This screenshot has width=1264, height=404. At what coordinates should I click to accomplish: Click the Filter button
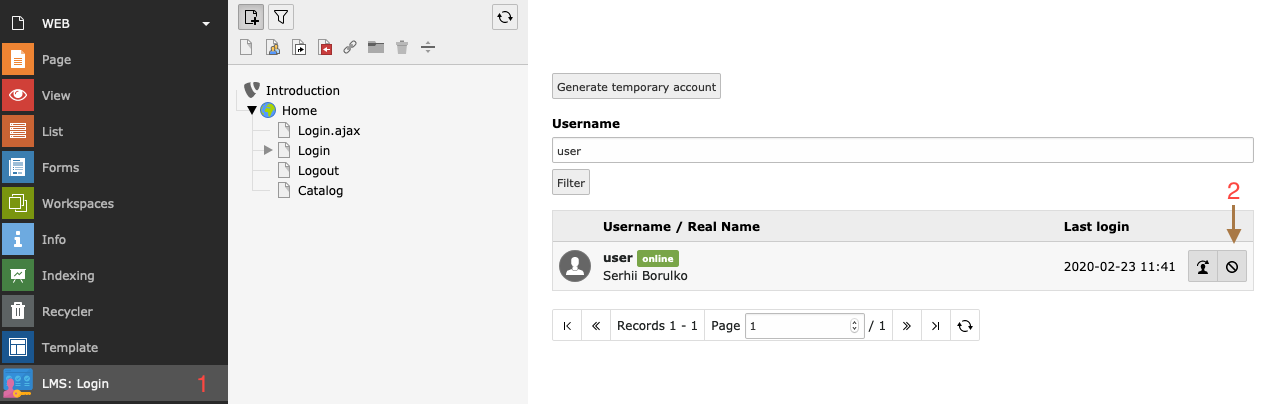point(570,182)
